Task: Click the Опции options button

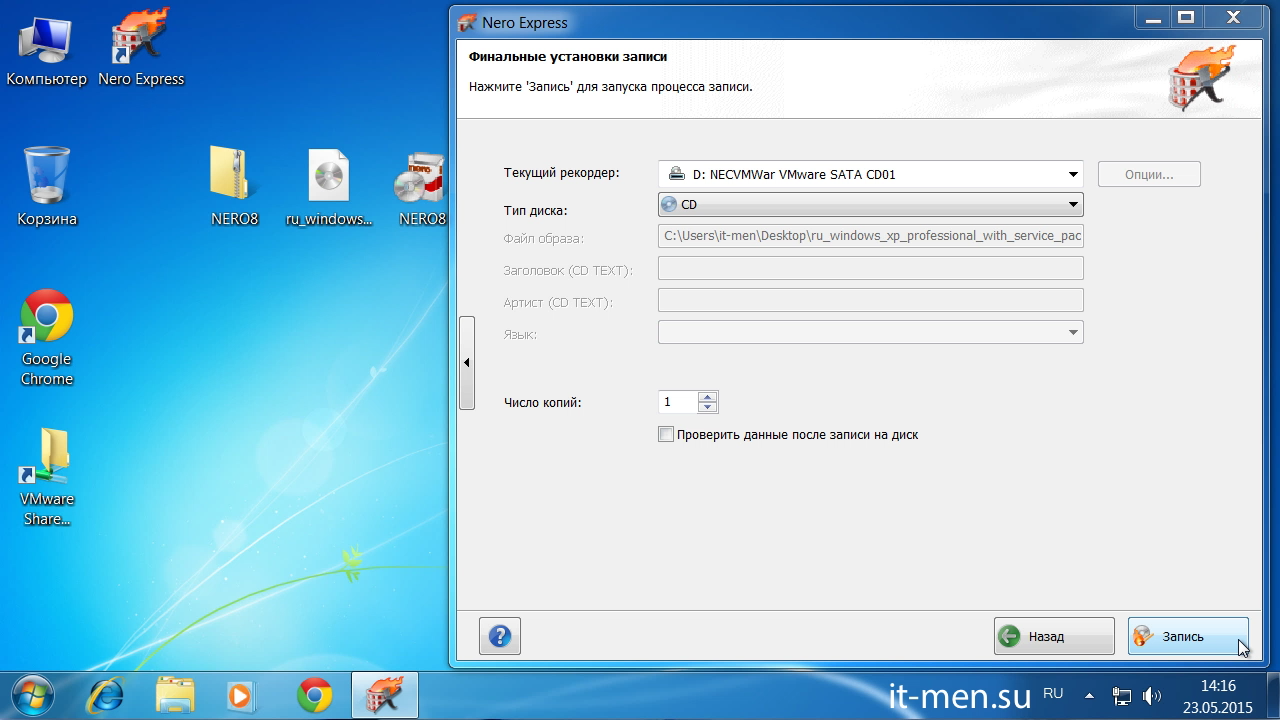Action: click(1149, 174)
